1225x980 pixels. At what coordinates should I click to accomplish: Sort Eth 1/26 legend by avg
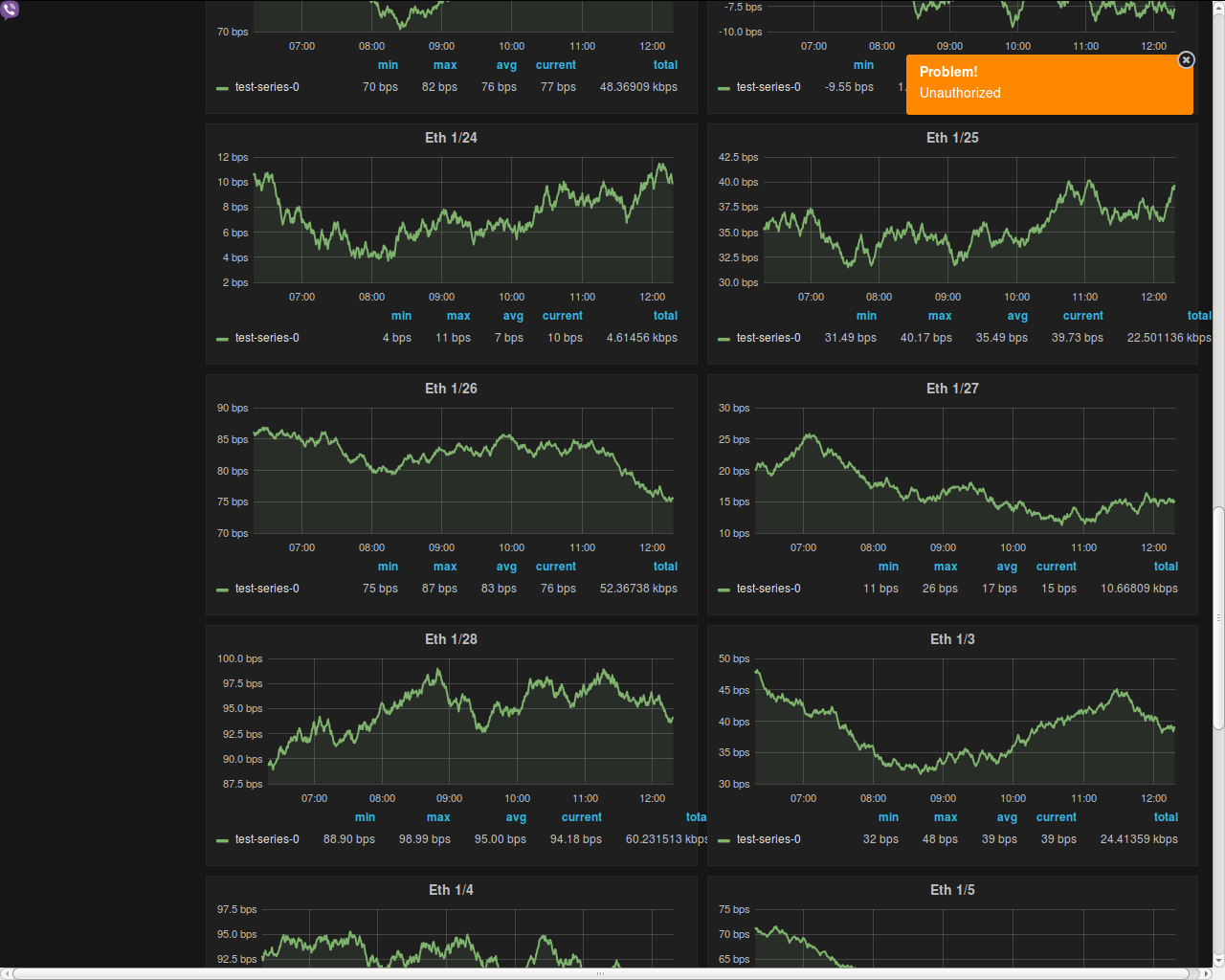pos(506,567)
